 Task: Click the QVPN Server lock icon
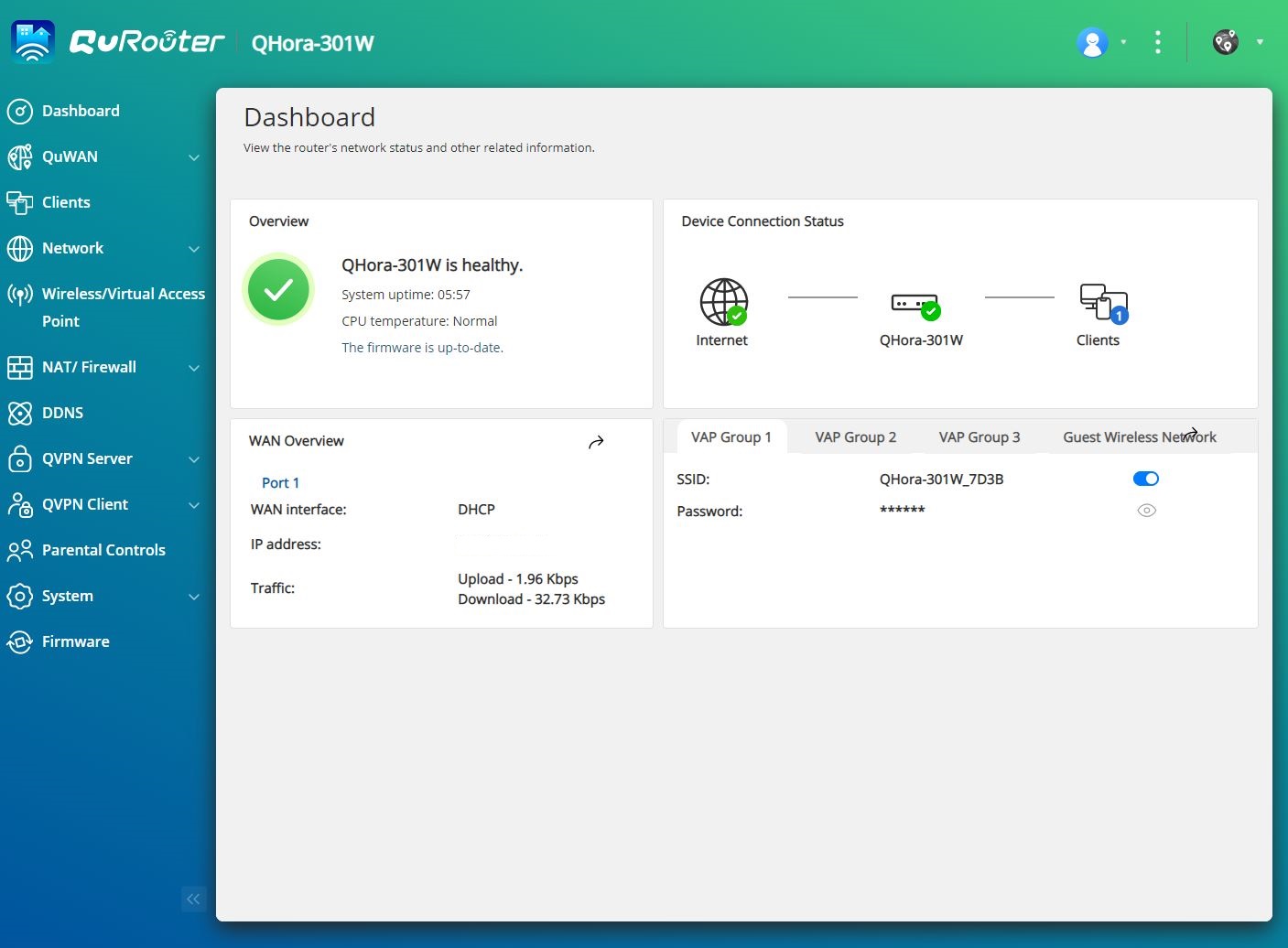[x=20, y=458]
